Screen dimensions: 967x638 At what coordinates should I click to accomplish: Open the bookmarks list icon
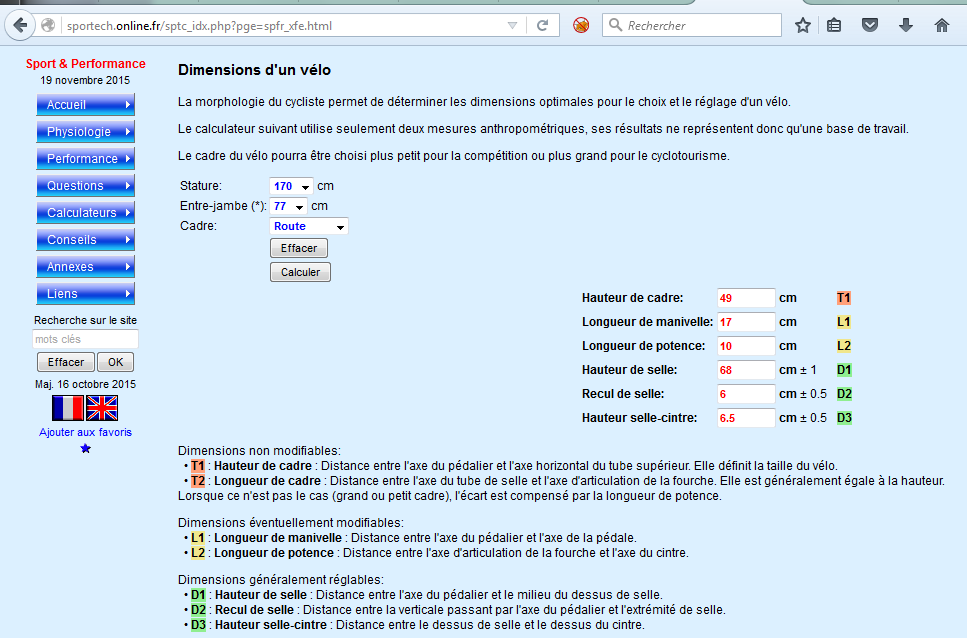click(x=834, y=25)
